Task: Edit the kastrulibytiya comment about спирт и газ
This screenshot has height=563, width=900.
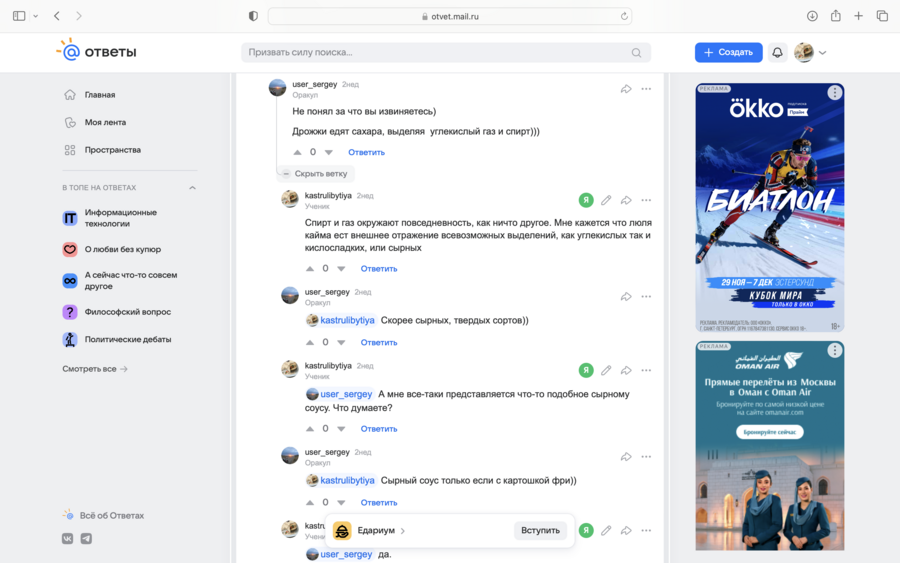Action: 606,200
